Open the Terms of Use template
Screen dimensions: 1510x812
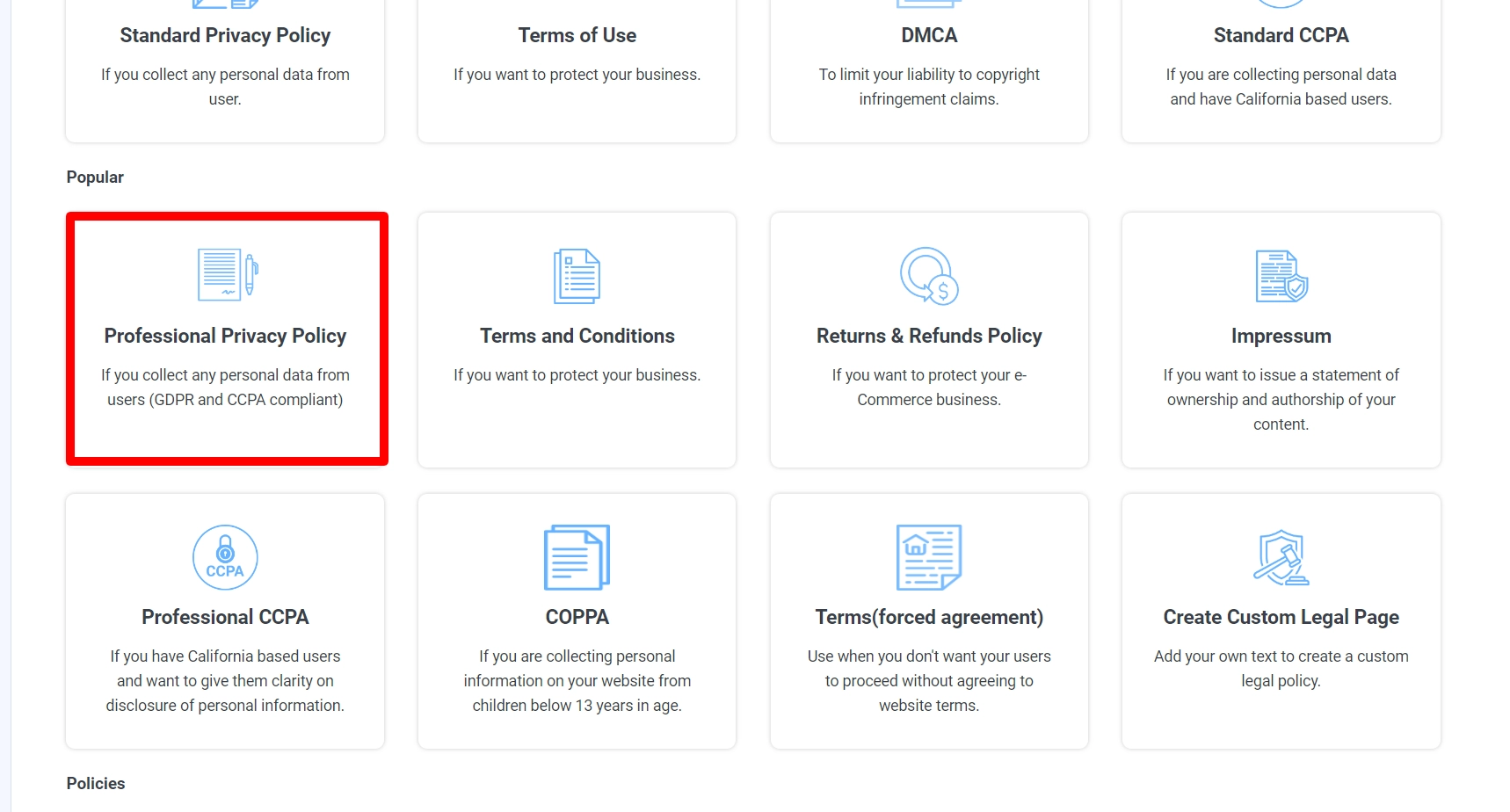(x=577, y=35)
